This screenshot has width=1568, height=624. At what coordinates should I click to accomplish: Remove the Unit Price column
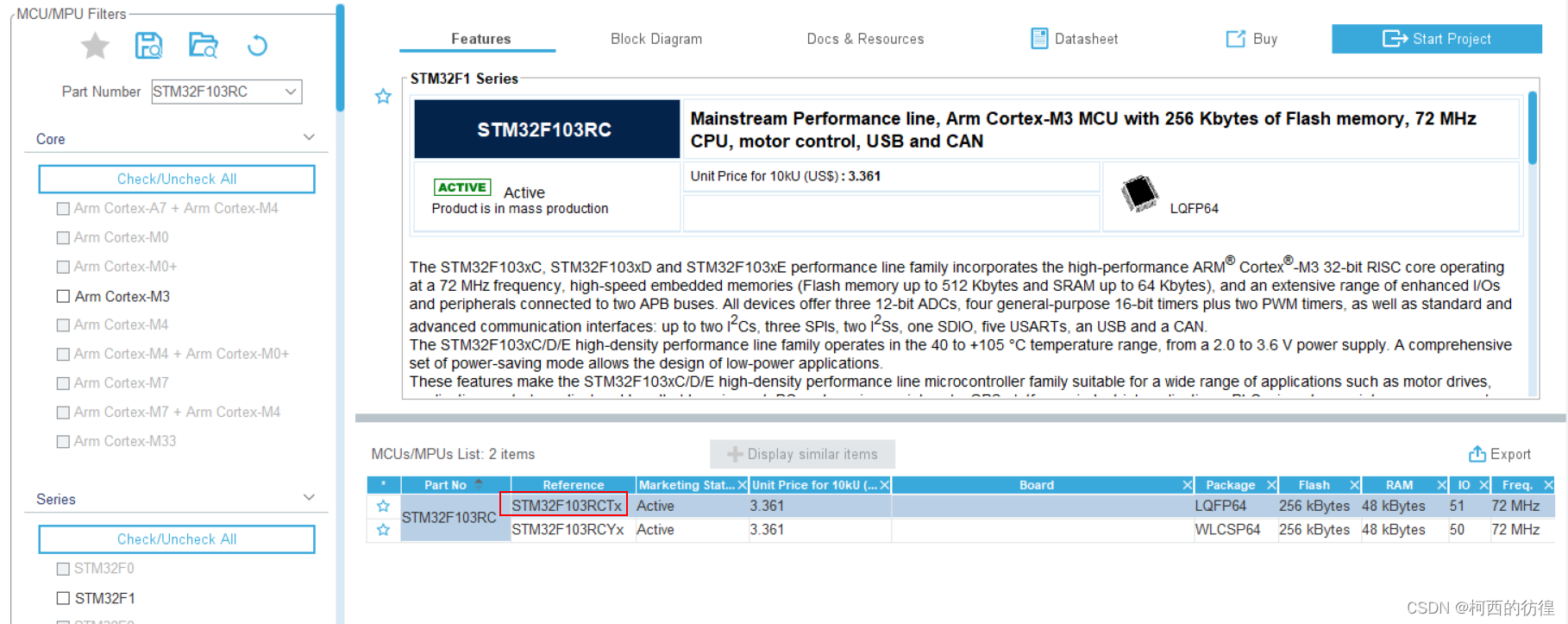click(x=884, y=485)
